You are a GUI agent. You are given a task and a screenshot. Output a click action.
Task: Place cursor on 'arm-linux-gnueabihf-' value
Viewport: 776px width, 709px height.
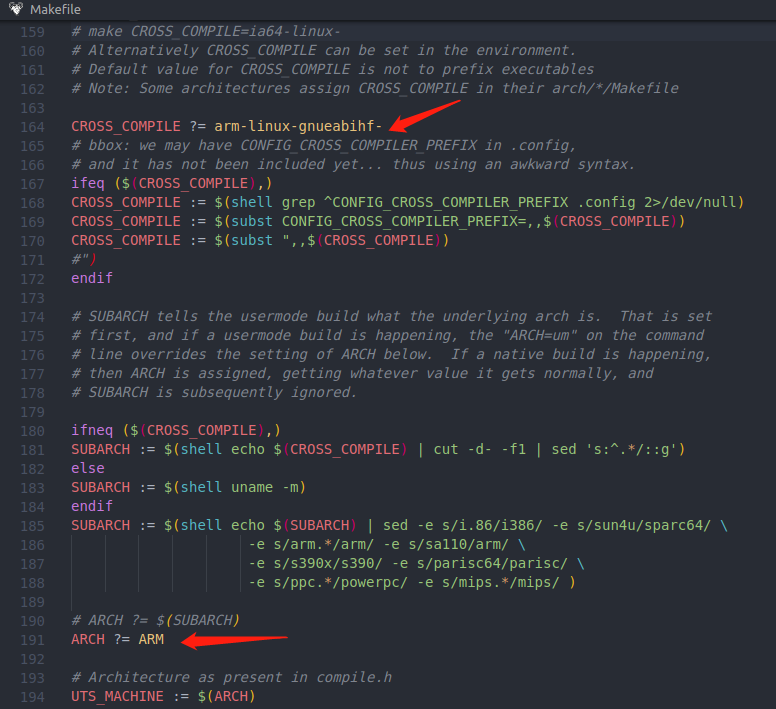coord(298,126)
